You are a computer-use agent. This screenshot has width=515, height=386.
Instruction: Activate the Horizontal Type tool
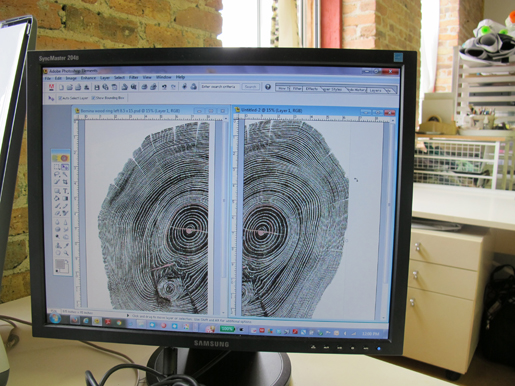[x=65, y=191]
